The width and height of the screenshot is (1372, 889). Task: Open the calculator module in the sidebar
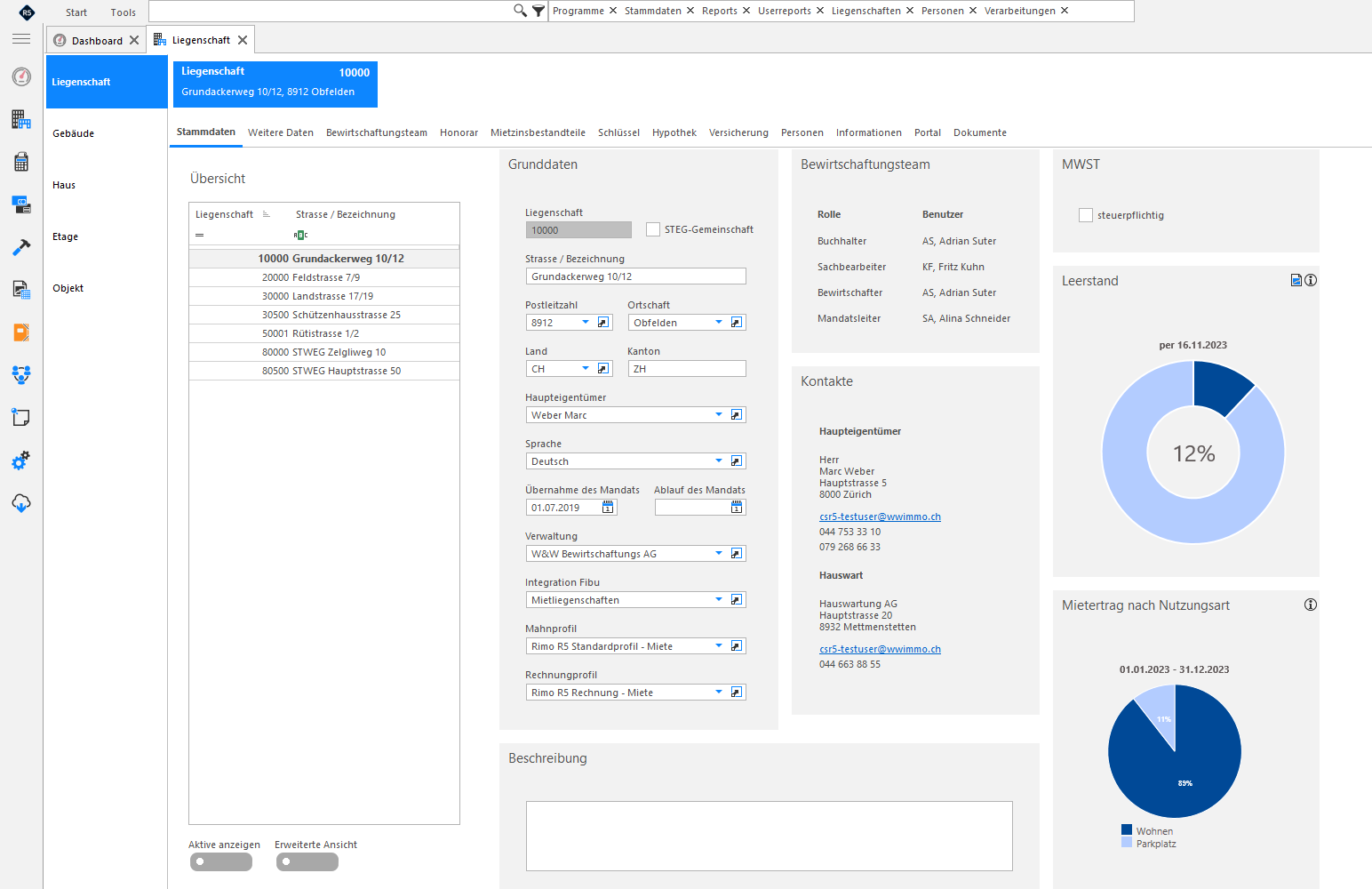[21, 162]
